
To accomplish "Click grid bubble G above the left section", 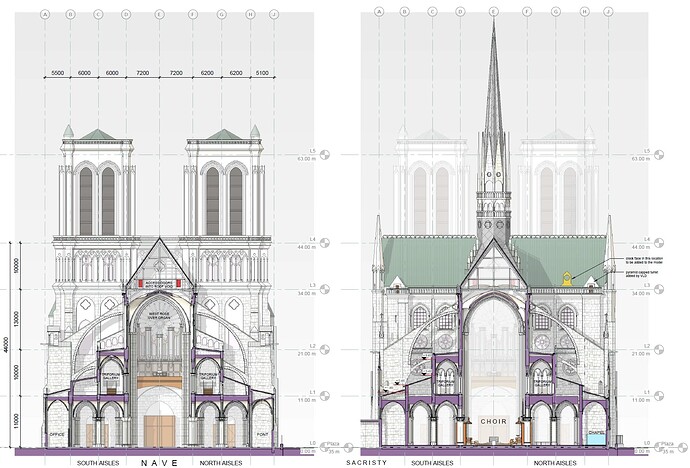I will pyautogui.click(x=221, y=15).
